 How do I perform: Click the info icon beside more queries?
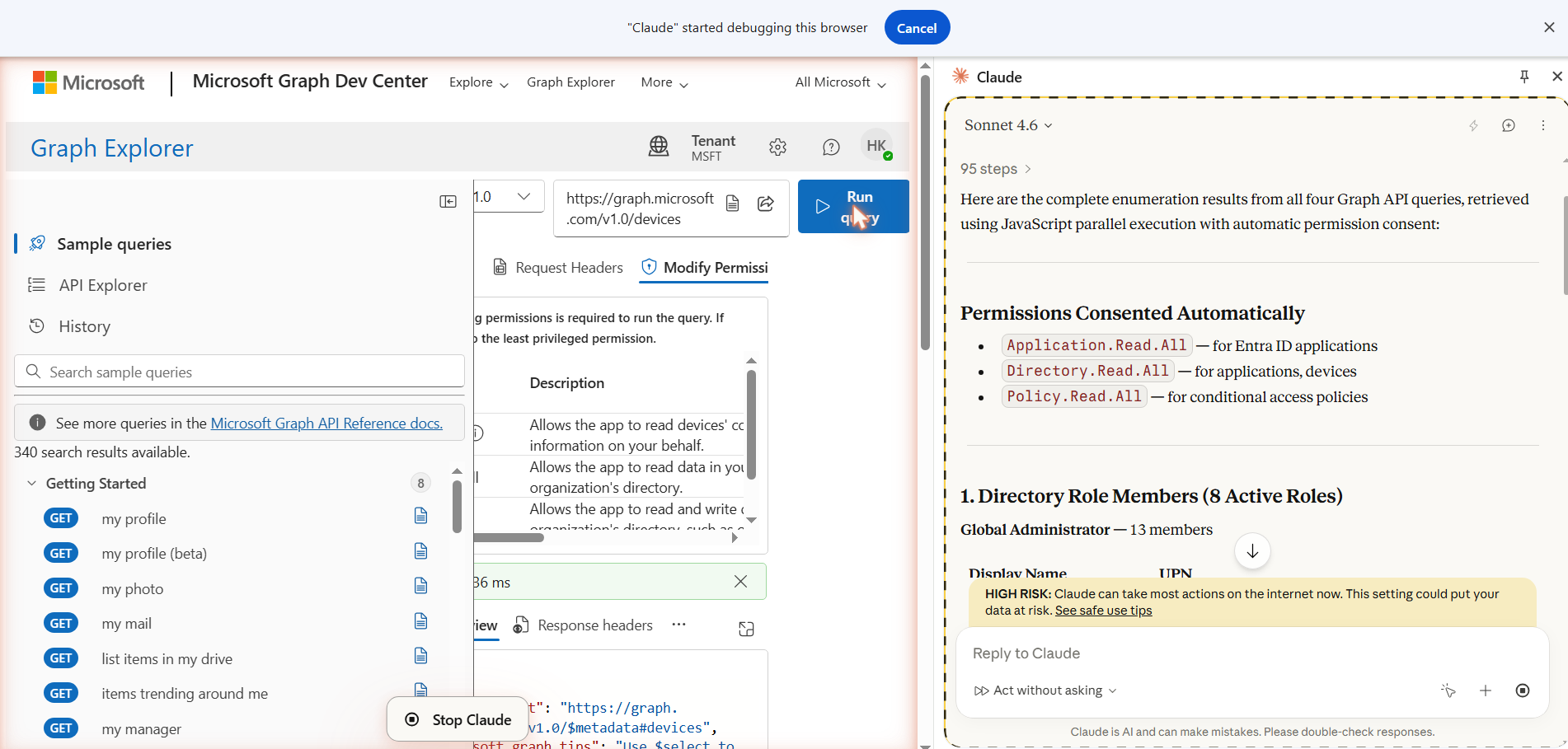click(x=37, y=423)
